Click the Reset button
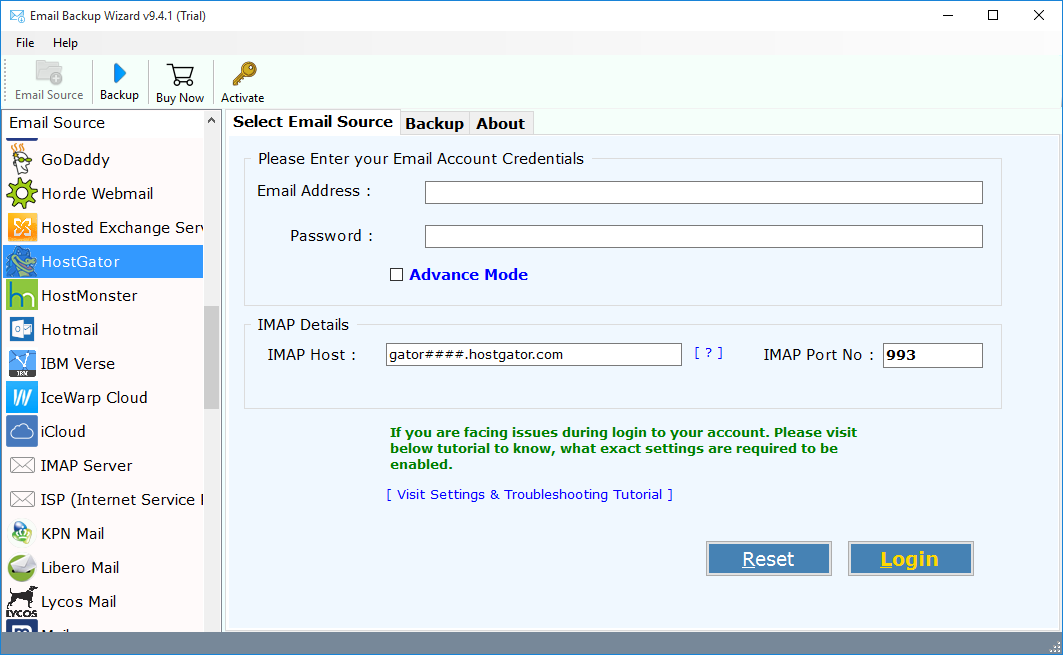 [769, 559]
